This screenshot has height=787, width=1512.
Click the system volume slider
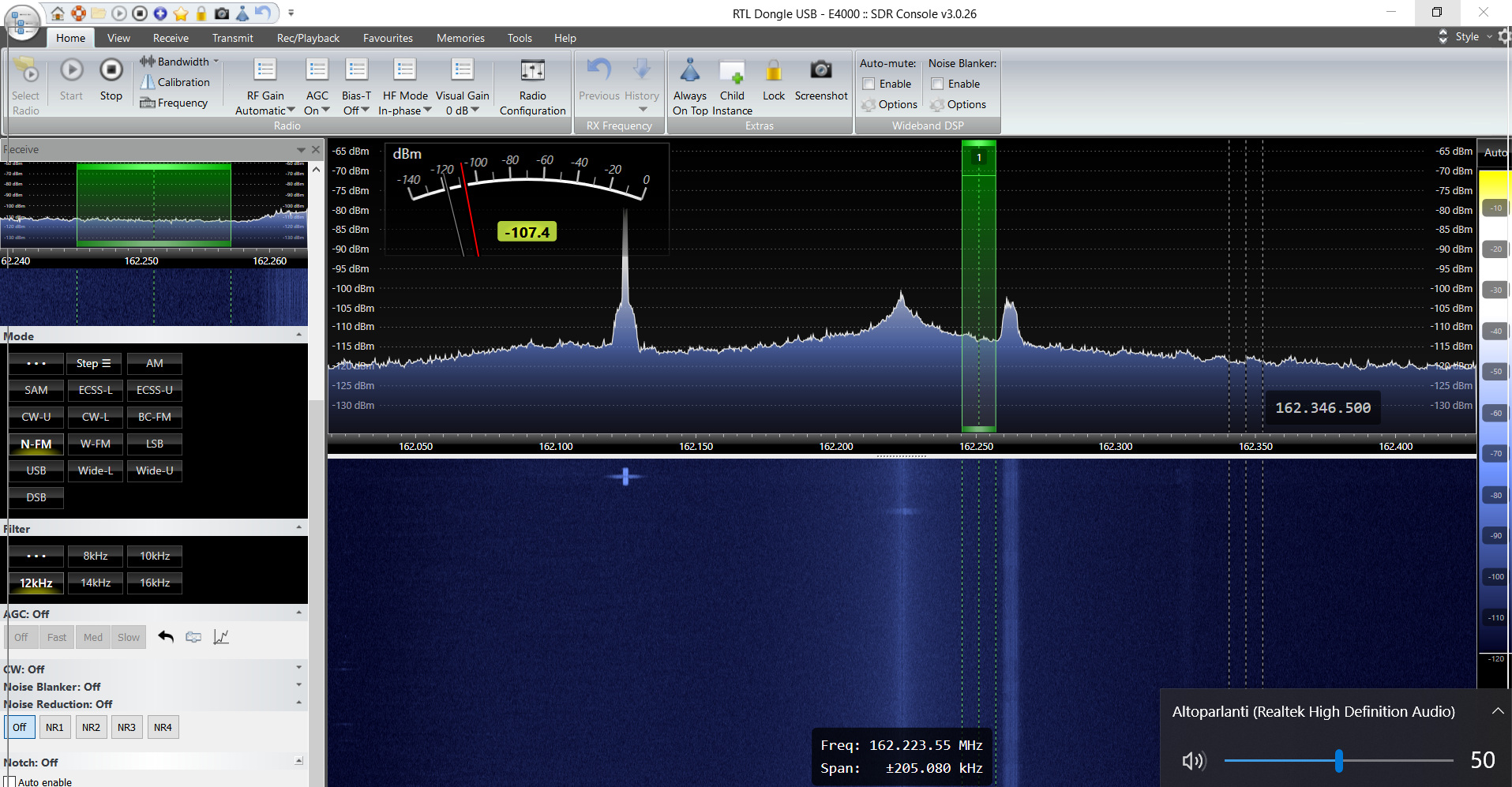(x=1339, y=761)
